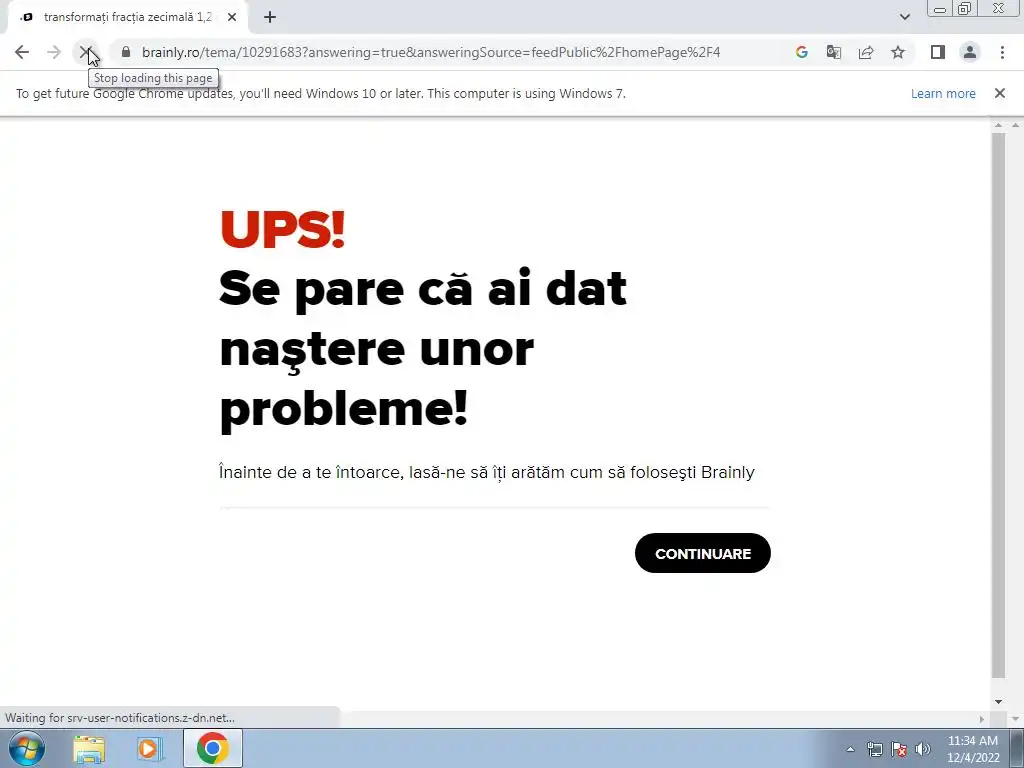Click the network tray icon
The width and height of the screenshot is (1024, 768).
point(874,749)
